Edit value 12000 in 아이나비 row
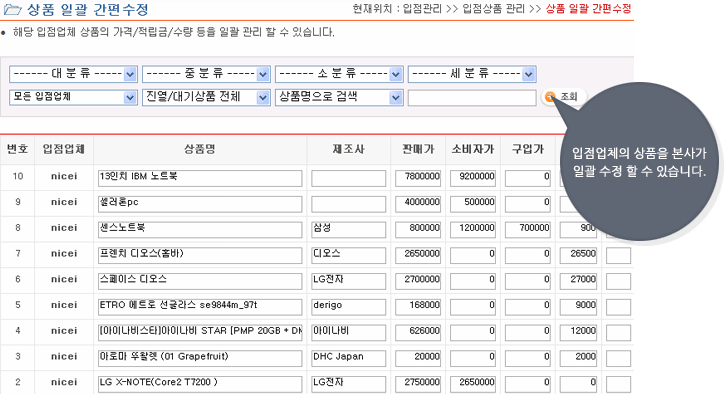725x394 pixels. click(x=578, y=332)
